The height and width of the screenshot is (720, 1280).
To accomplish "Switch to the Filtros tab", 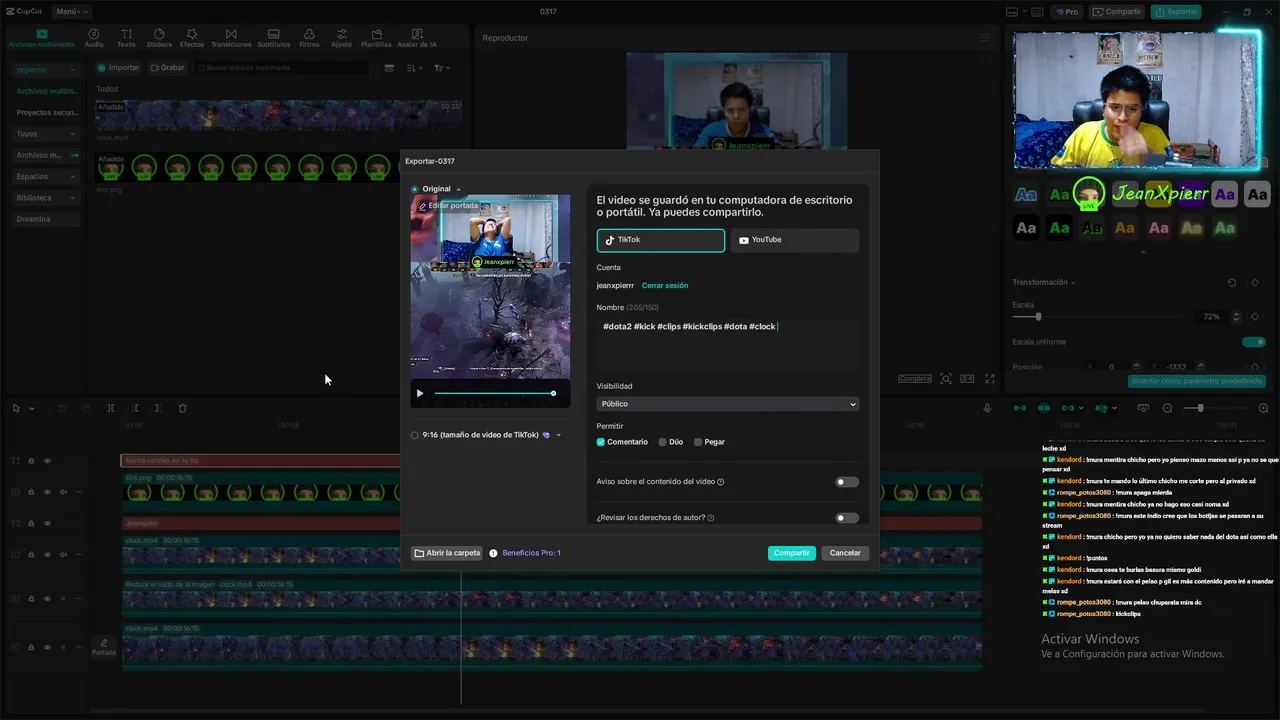I will point(309,38).
